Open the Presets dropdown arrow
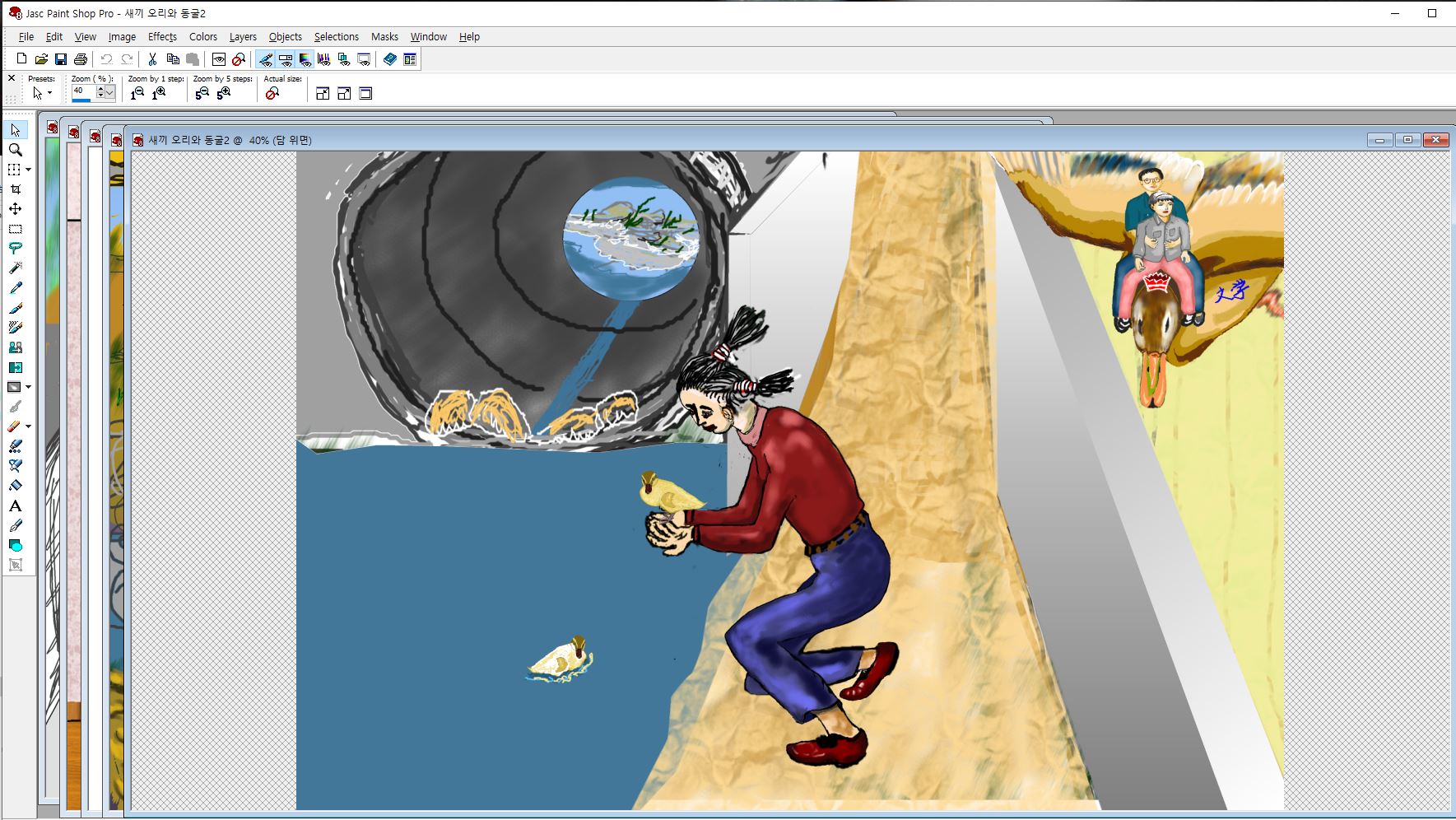The height and width of the screenshot is (820, 1456). point(49,94)
